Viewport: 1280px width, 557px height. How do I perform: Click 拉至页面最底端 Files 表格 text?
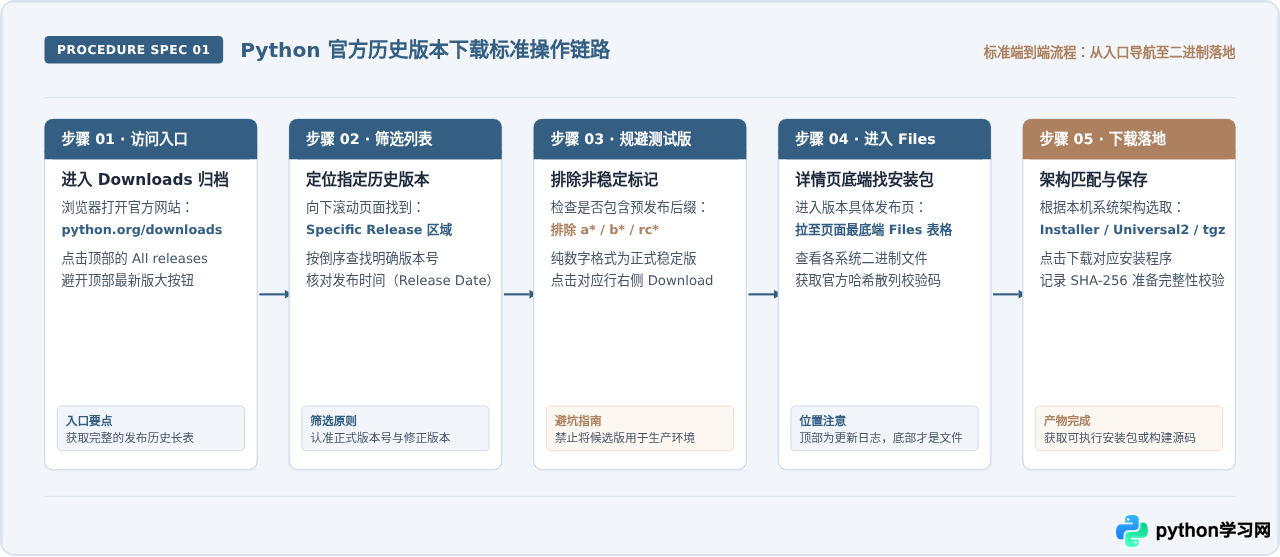pos(874,229)
